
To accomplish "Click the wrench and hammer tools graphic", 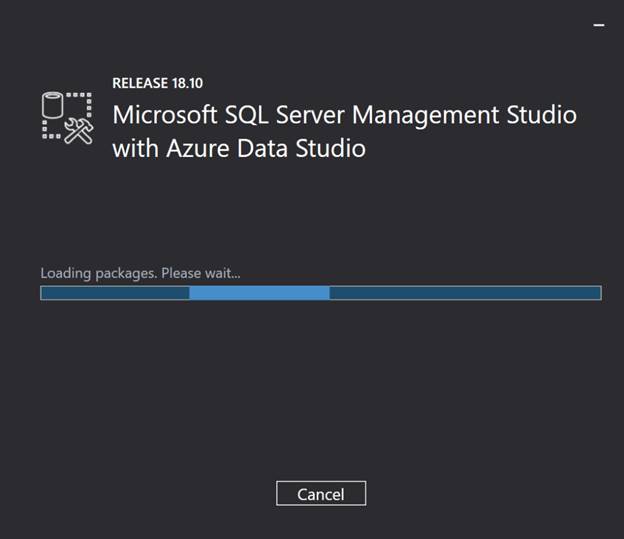I will click(79, 131).
